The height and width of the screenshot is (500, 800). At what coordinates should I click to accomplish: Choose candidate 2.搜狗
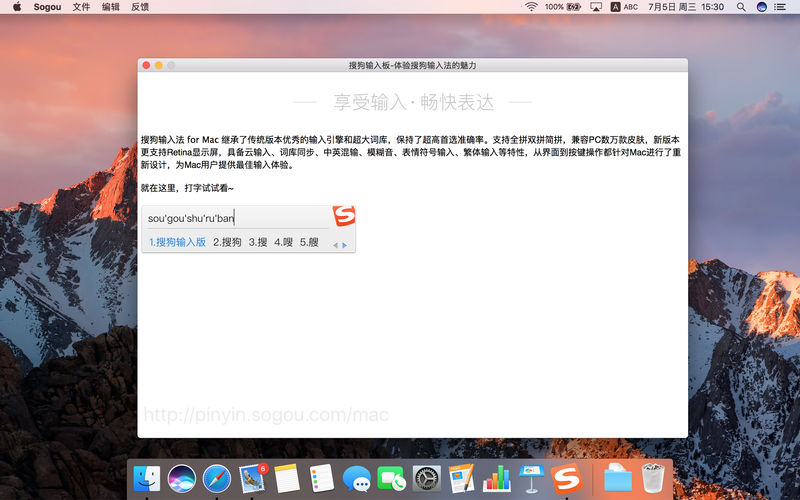(x=227, y=242)
